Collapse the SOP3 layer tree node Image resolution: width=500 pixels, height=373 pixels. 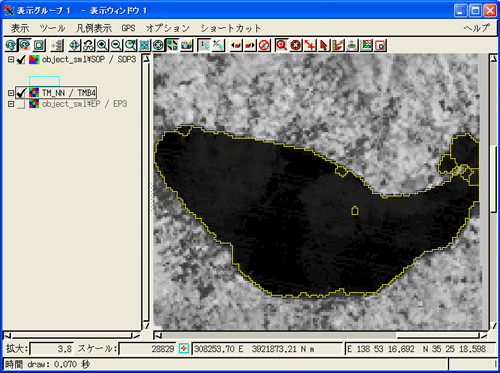click(11, 60)
